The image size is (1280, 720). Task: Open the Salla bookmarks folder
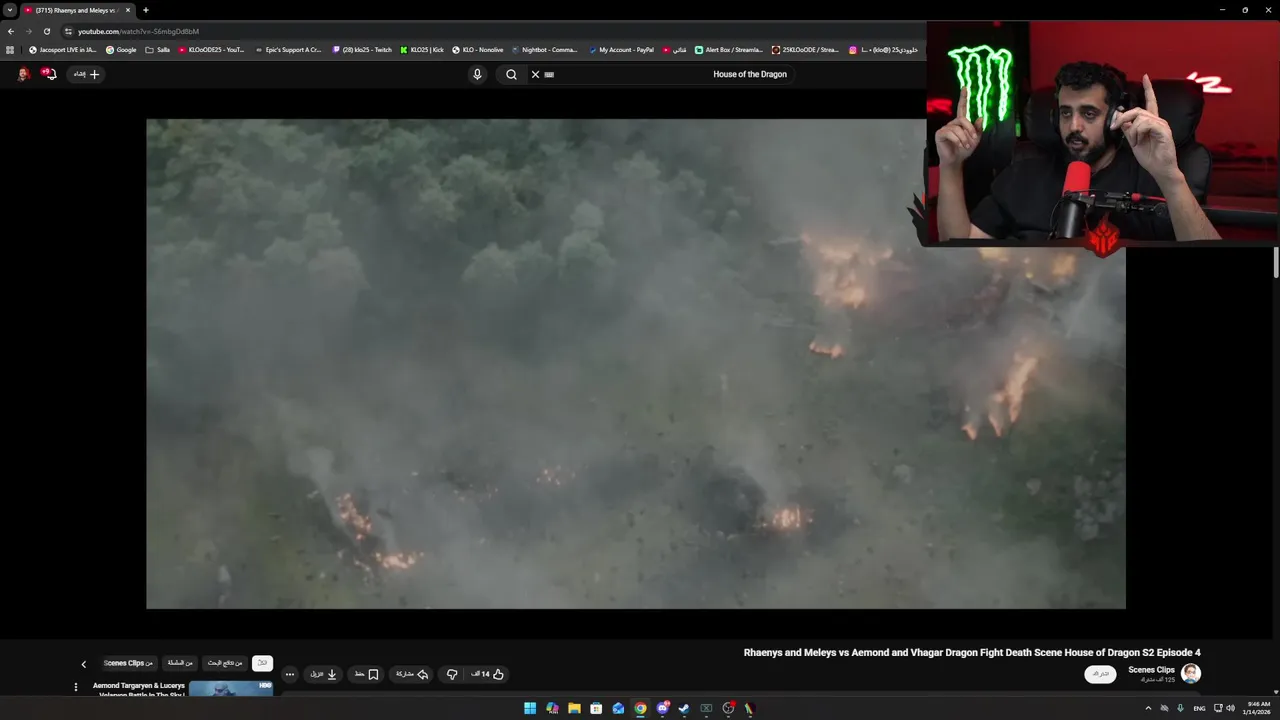tap(158, 49)
